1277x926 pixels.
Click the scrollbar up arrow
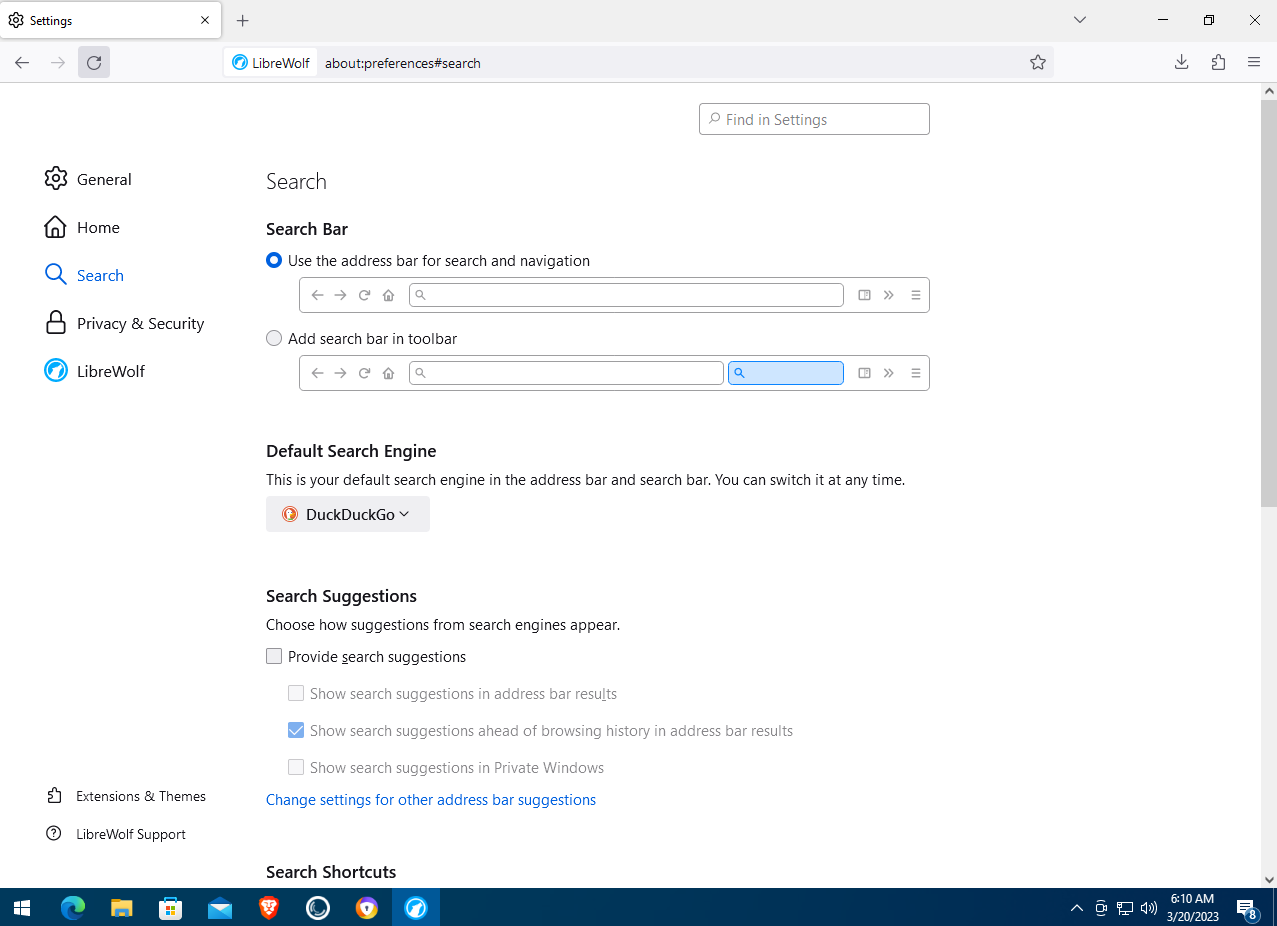click(x=1269, y=91)
